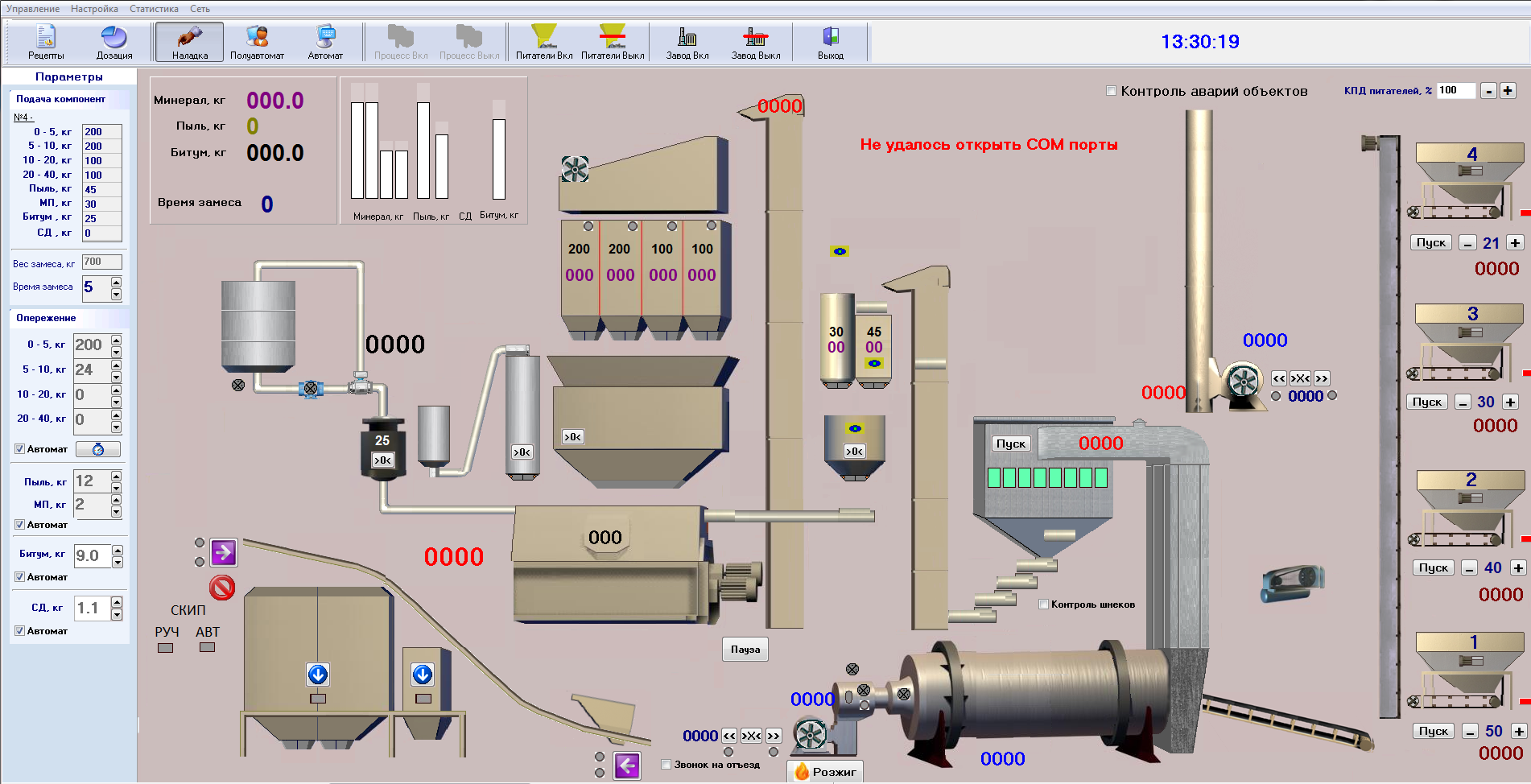This screenshot has width=1531, height=784.
Task: Increase Время замеса with up arrow
Action: pos(117,282)
